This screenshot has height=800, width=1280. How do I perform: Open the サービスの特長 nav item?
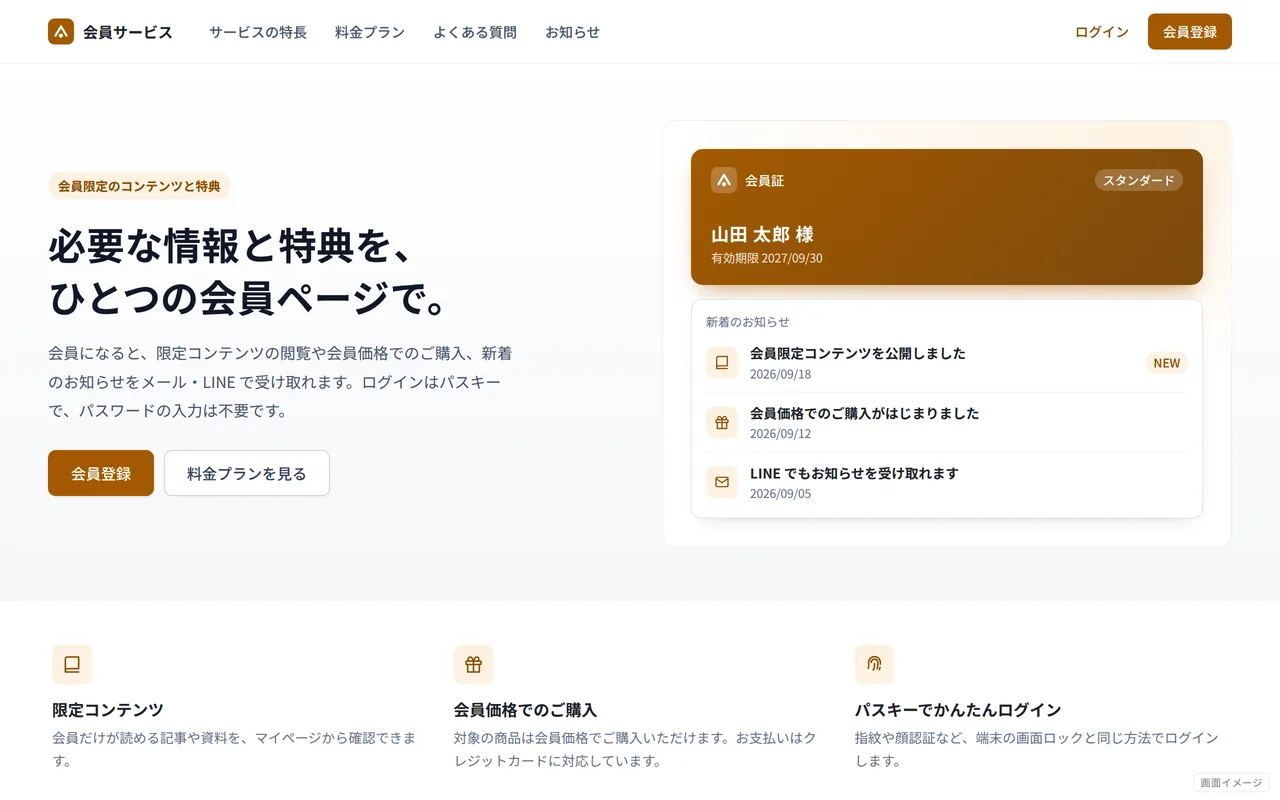[x=258, y=32]
